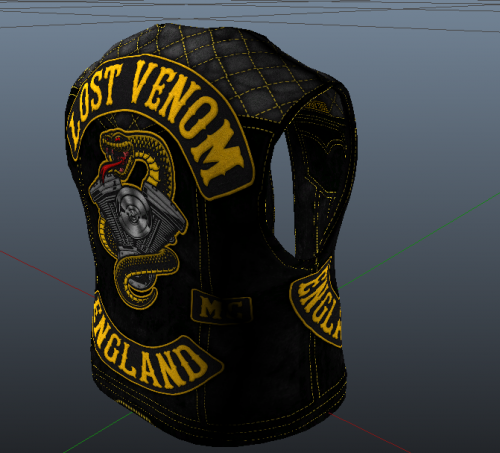Click the small MC patch on vest
The width and height of the screenshot is (500, 453).
pos(221,307)
